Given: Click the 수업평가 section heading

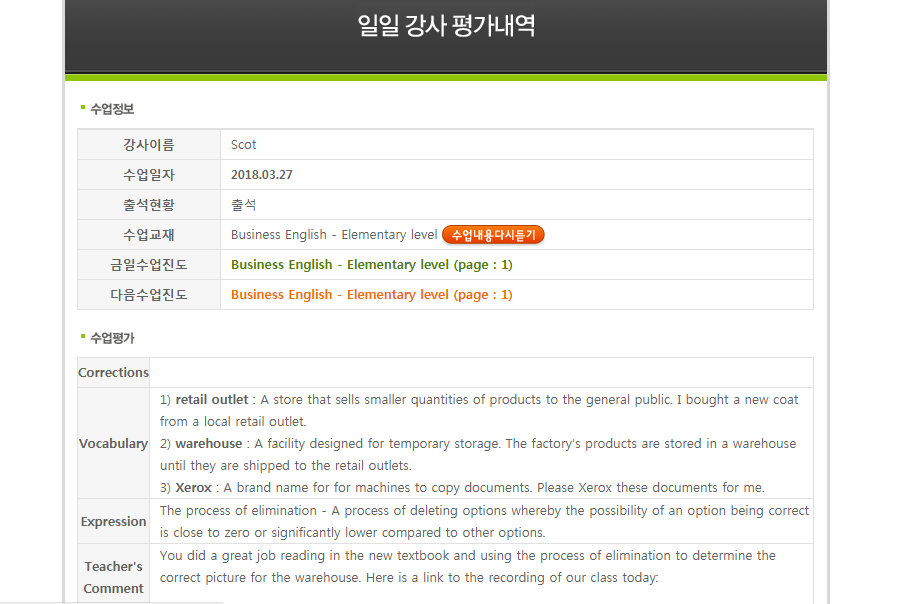Looking at the screenshot, I should click(112, 337).
